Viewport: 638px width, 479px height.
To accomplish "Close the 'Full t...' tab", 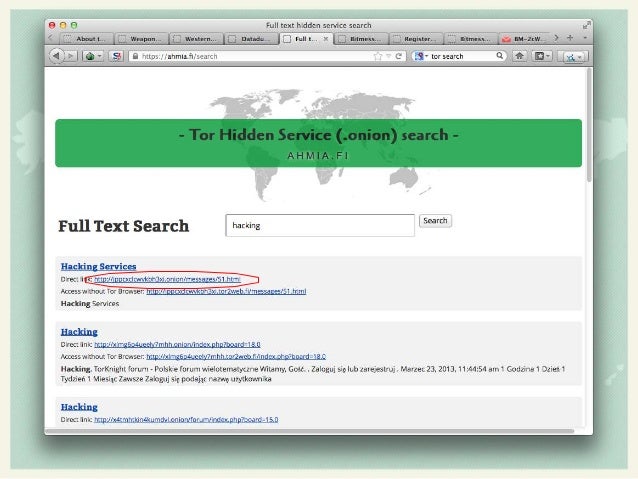I will [x=326, y=39].
